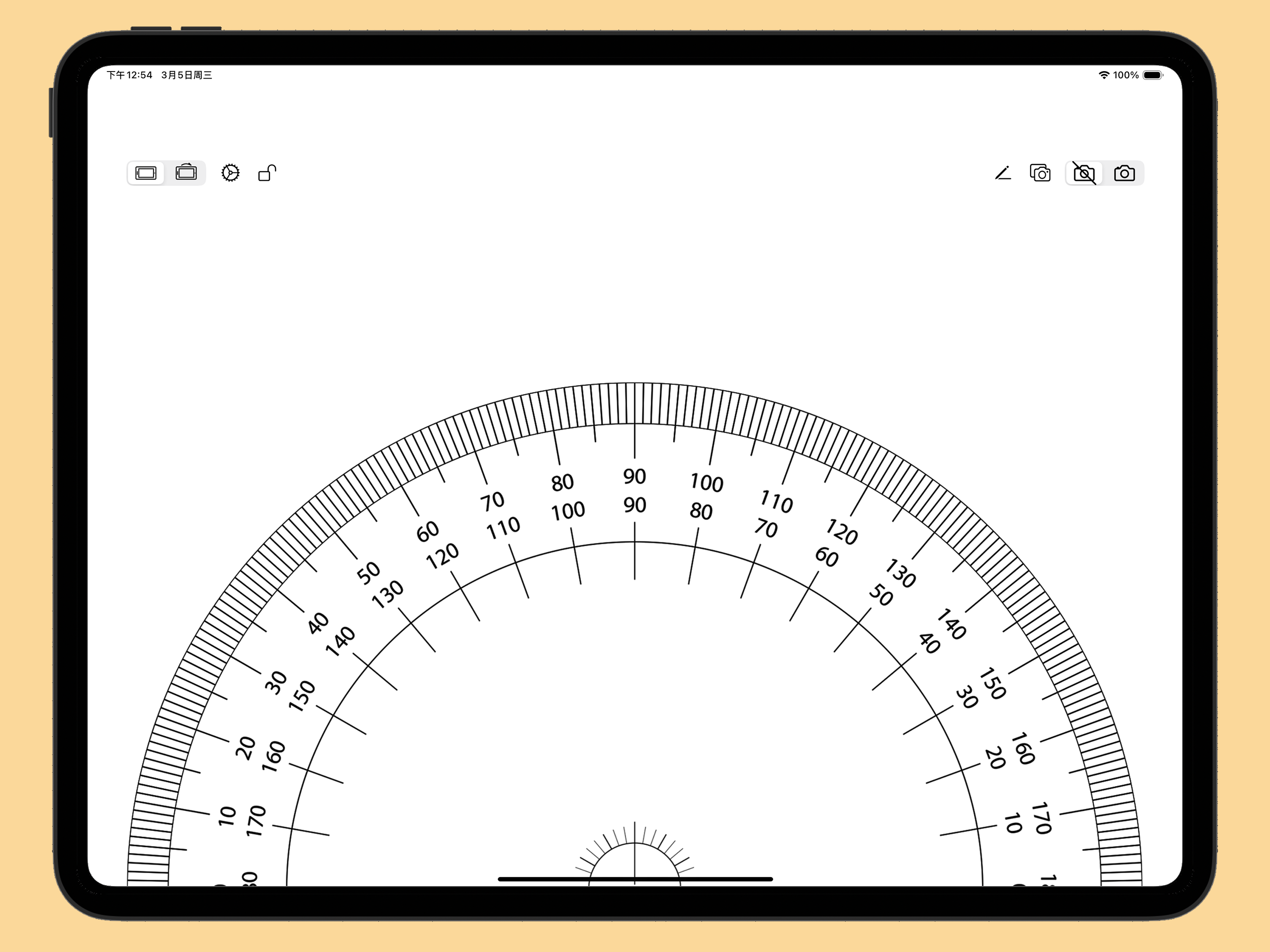Screen dimensions: 1270x952
Task: Tap the home indicator bar
Action: pyautogui.click(x=635, y=879)
